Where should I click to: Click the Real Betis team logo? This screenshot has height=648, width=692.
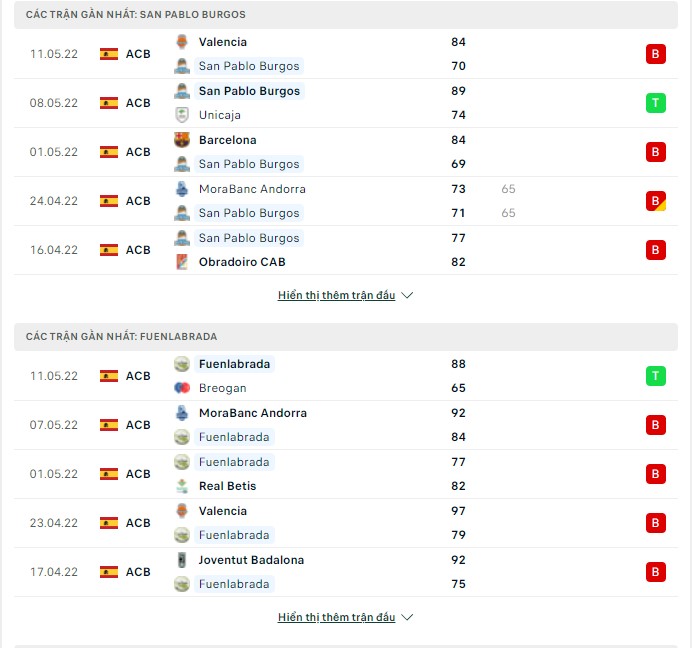point(182,486)
